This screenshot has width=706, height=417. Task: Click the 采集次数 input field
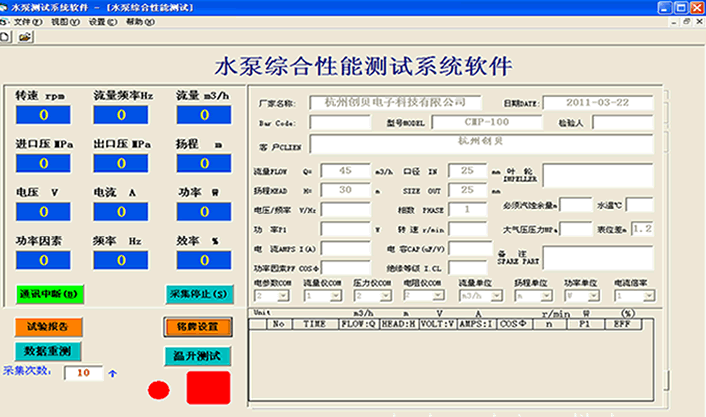82,373
